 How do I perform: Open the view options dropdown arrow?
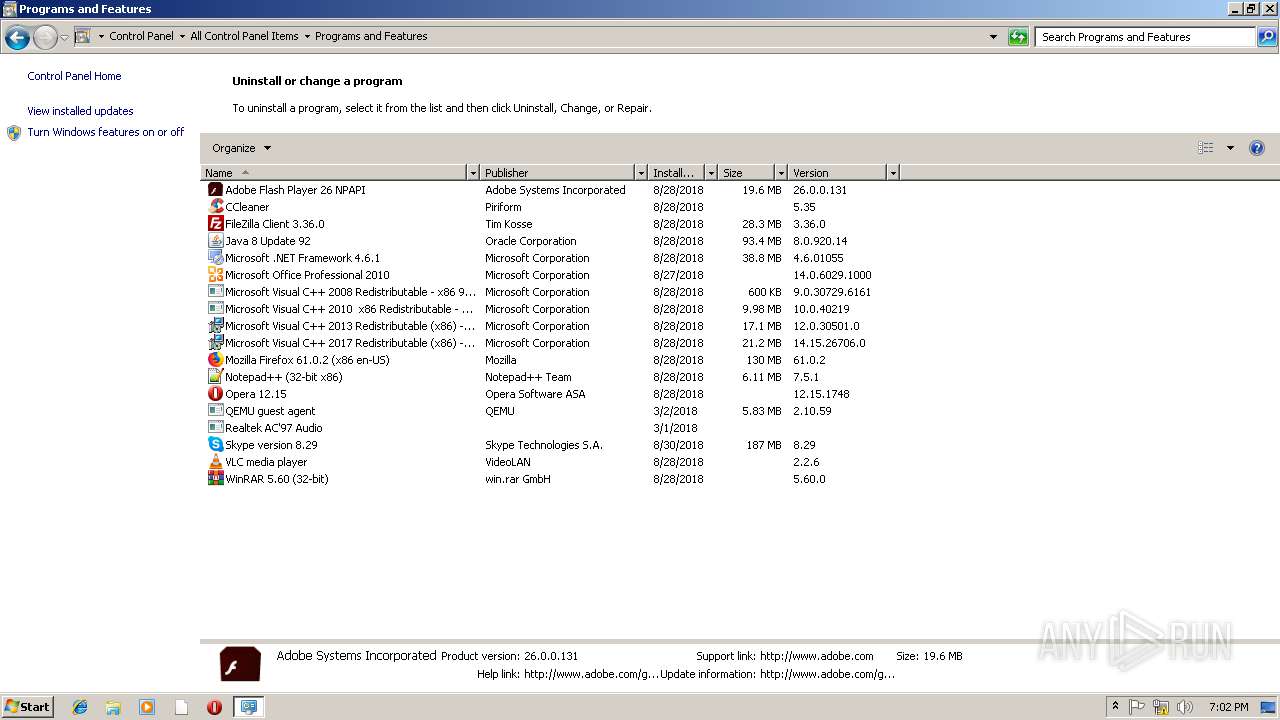pos(1230,148)
